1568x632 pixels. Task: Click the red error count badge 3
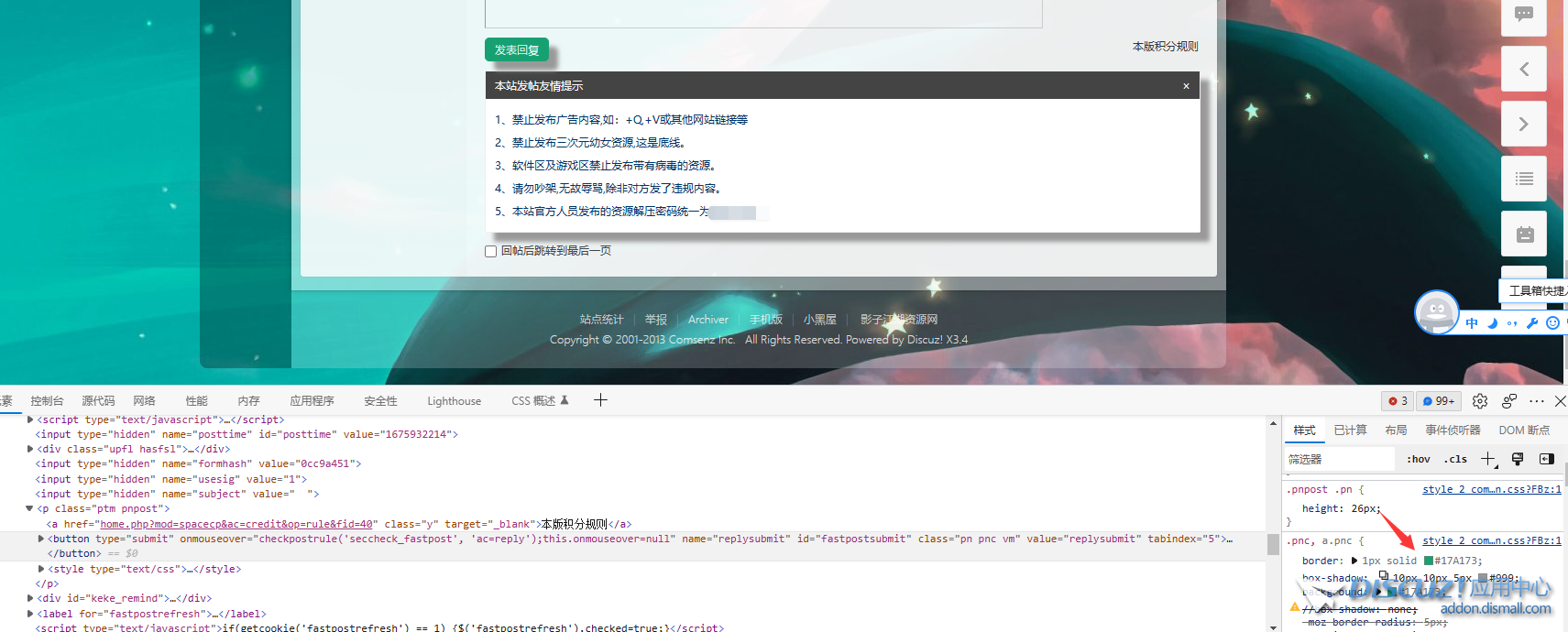click(x=1398, y=401)
